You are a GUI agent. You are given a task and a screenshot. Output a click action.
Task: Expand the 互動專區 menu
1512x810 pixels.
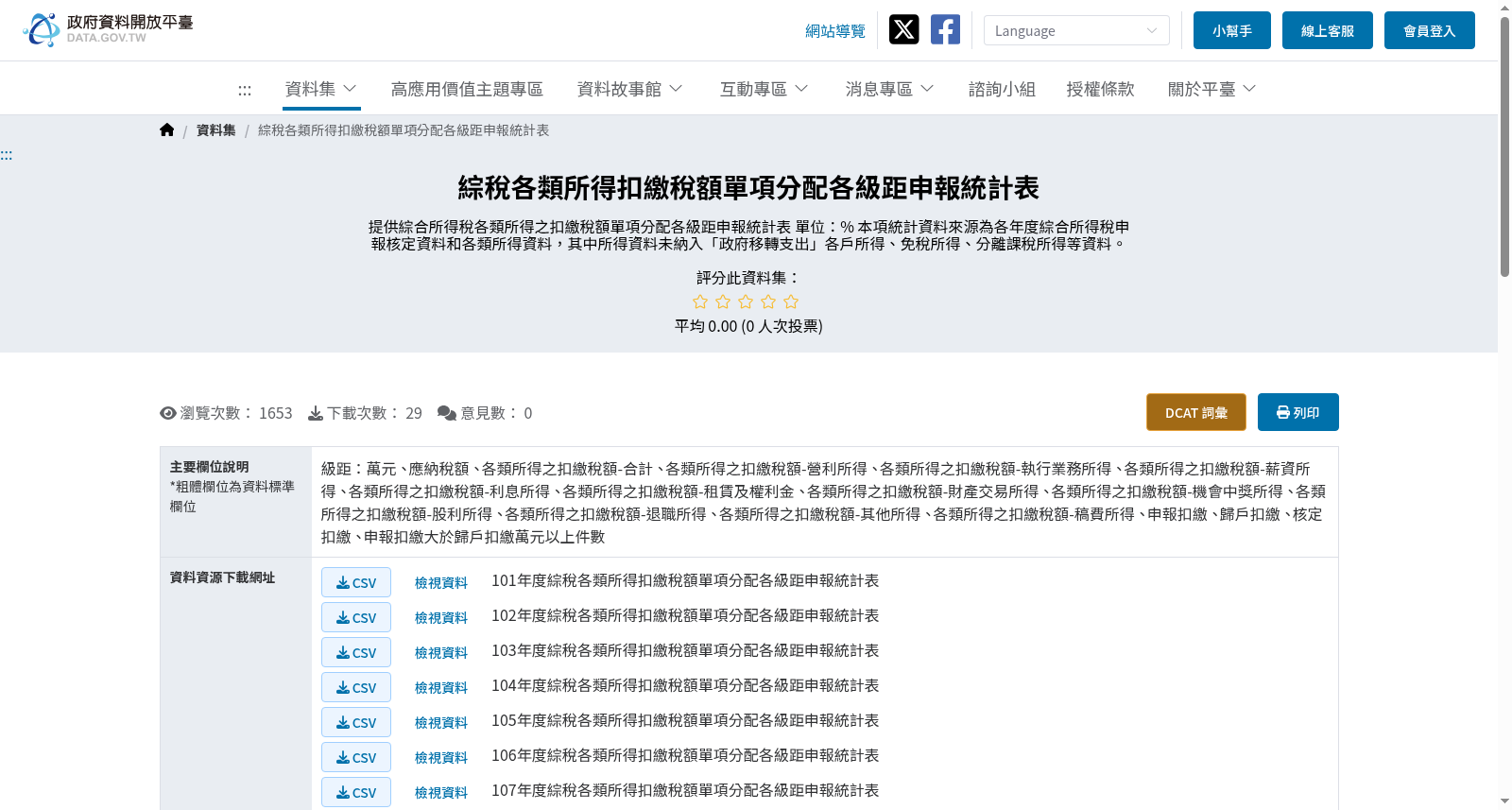(765, 89)
